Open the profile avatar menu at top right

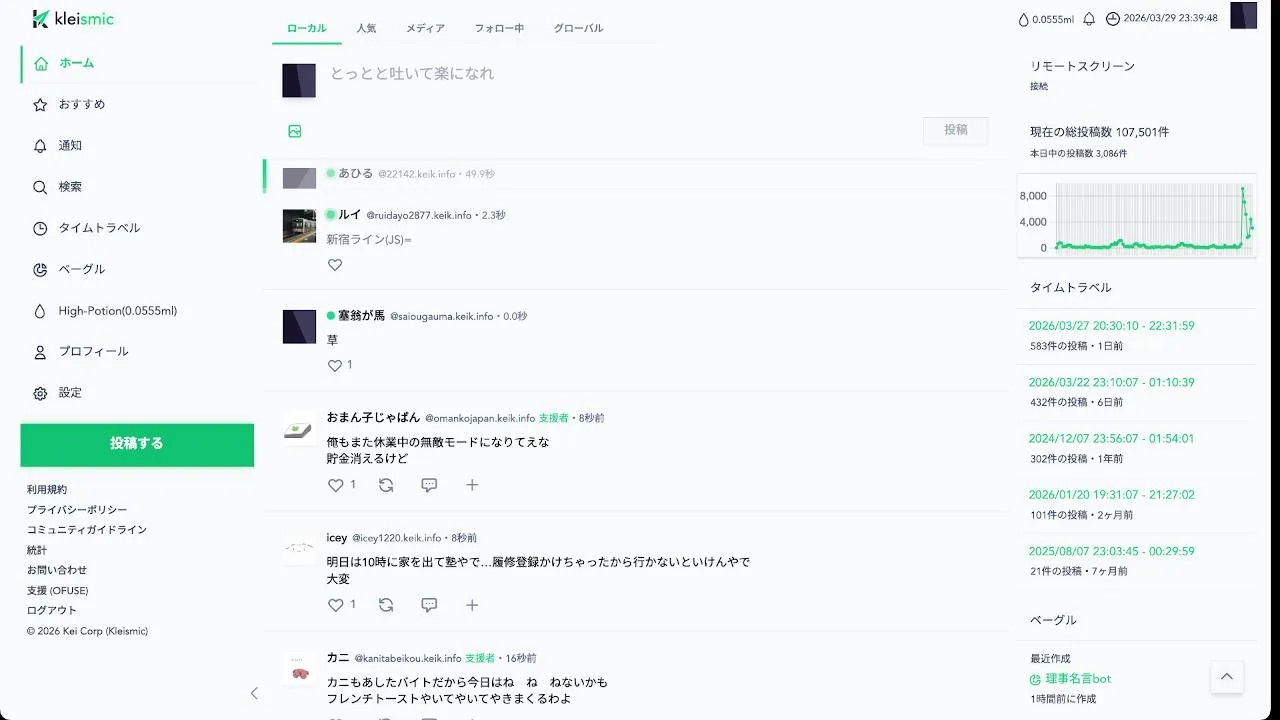(1243, 16)
